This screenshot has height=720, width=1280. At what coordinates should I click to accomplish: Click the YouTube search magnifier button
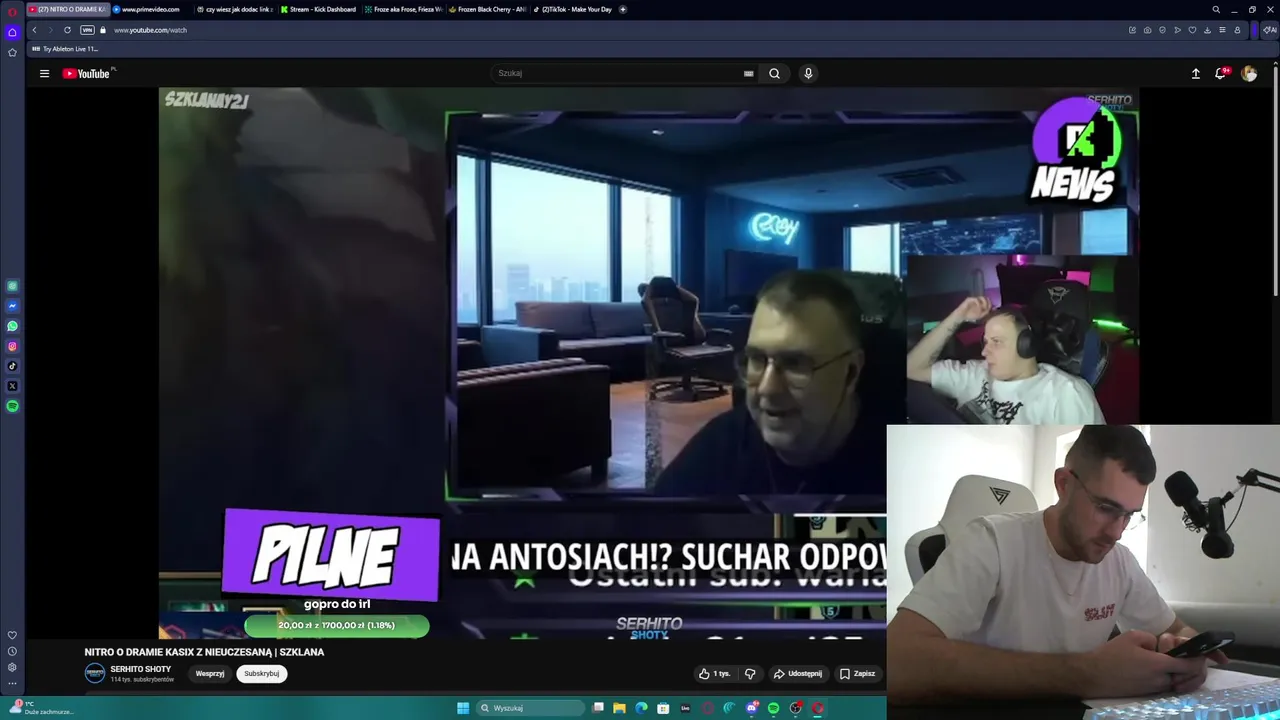point(774,73)
